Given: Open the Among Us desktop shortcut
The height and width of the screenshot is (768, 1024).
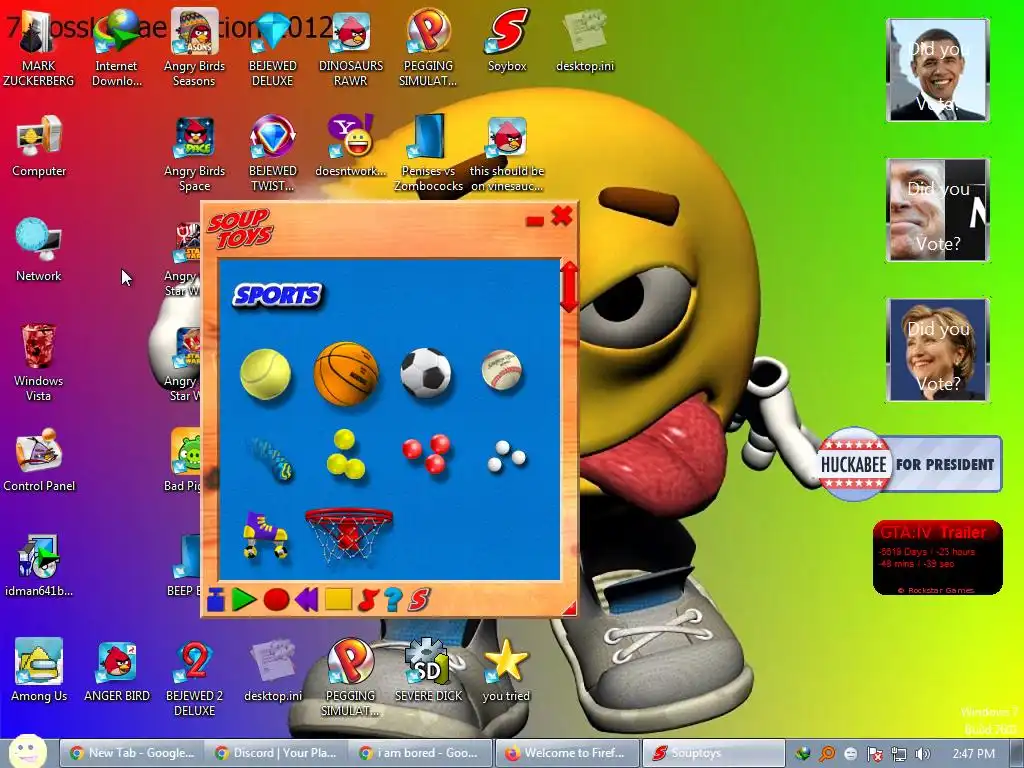Looking at the screenshot, I should tap(39, 671).
